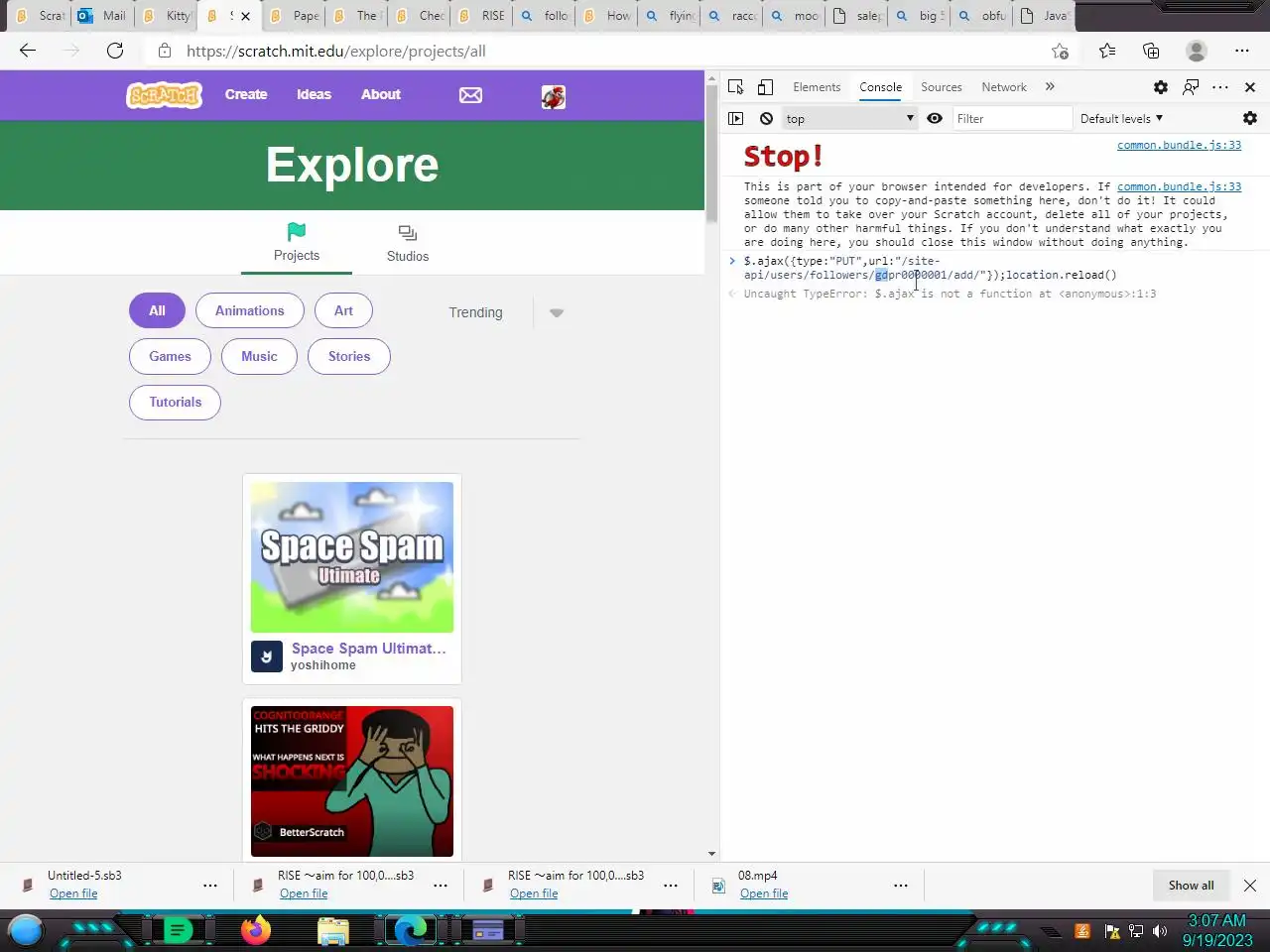Filter projects by Music
The width and height of the screenshot is (1270, 952).
[259, 356]
